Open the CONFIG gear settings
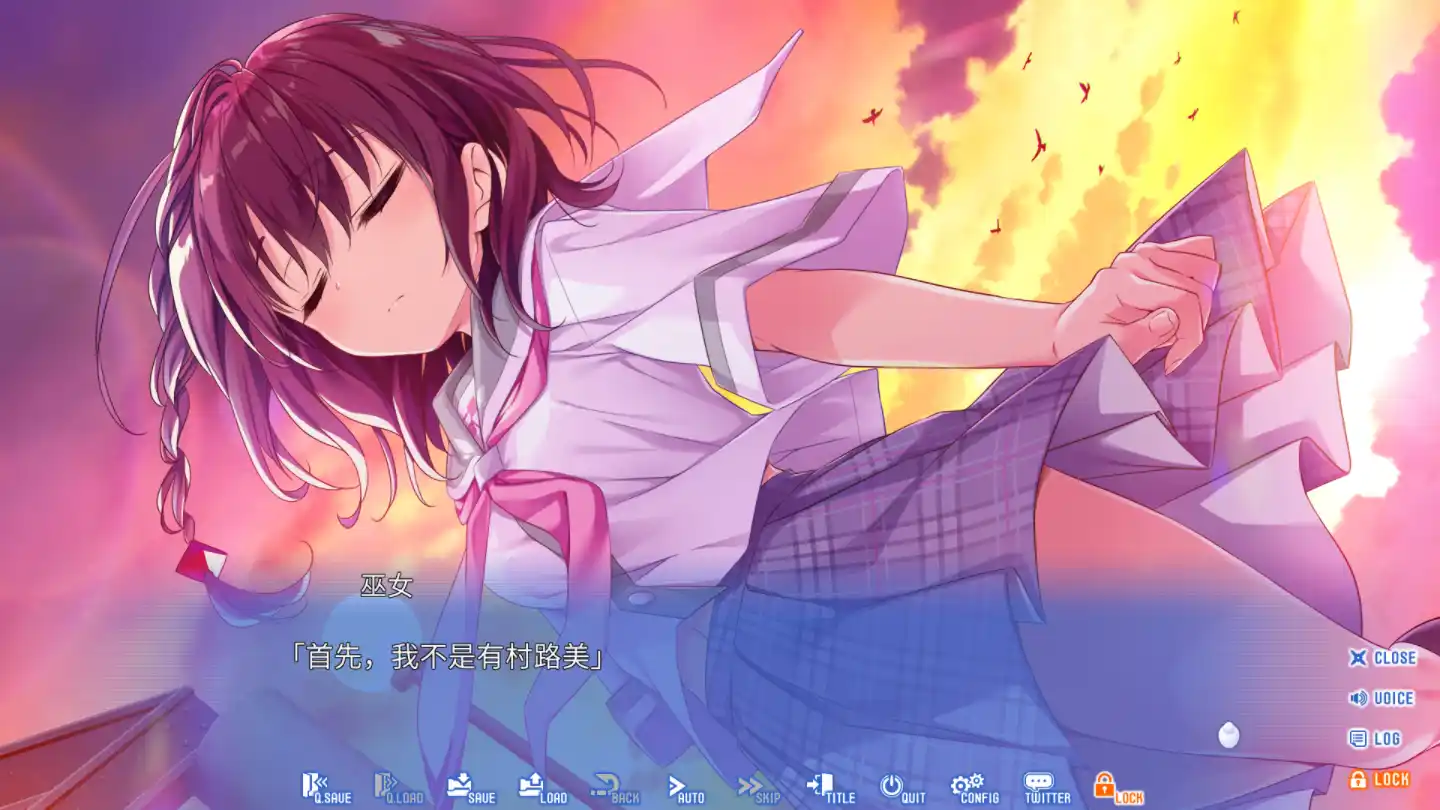This screenshot has width=1440, height=810. pos(974,788)
